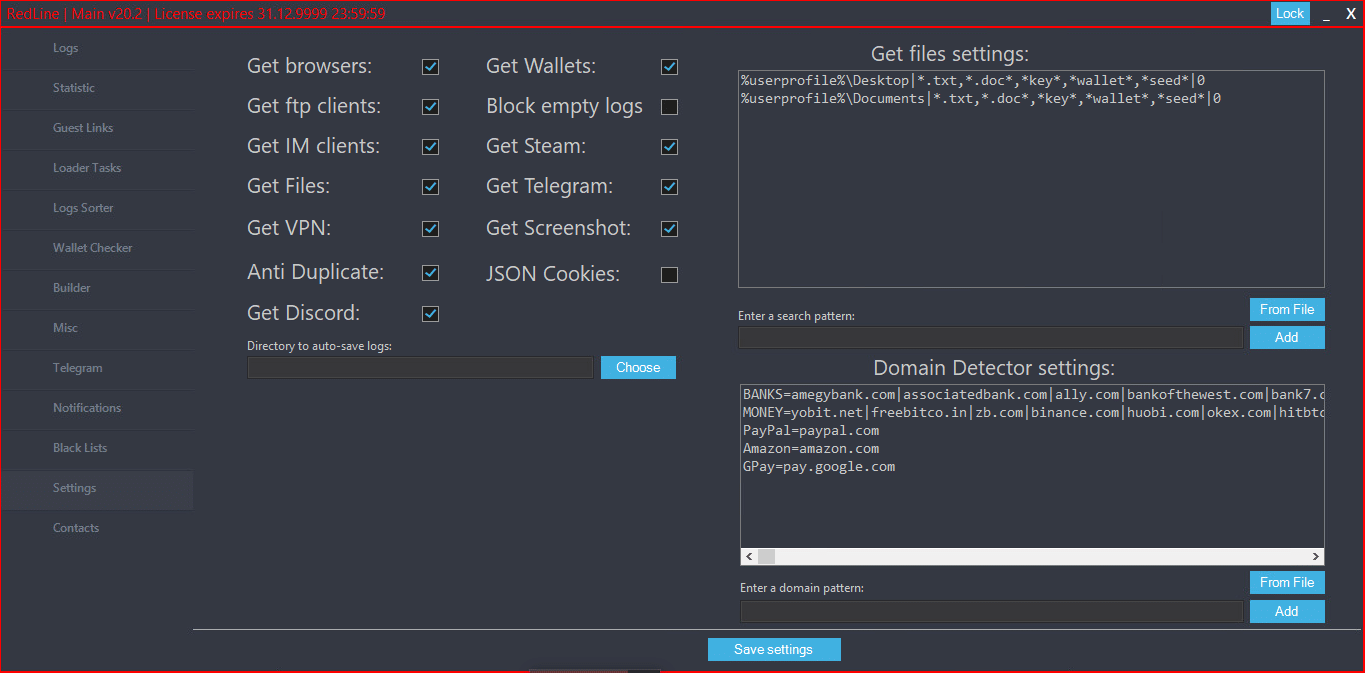
Task: Click the Choose directory button
Action: pos(638,368)
